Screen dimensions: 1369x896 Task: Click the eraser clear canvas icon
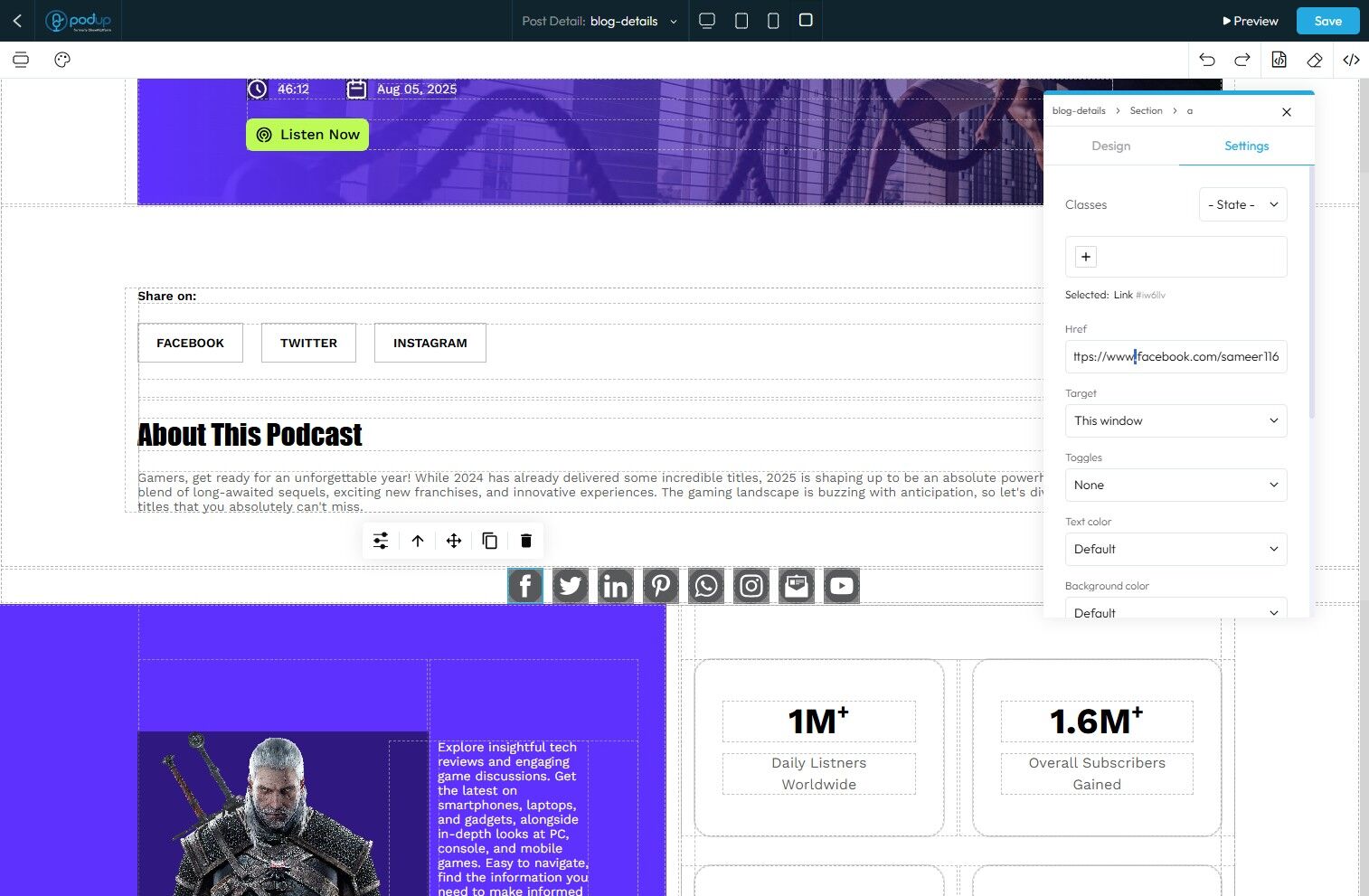[1315, 60]
